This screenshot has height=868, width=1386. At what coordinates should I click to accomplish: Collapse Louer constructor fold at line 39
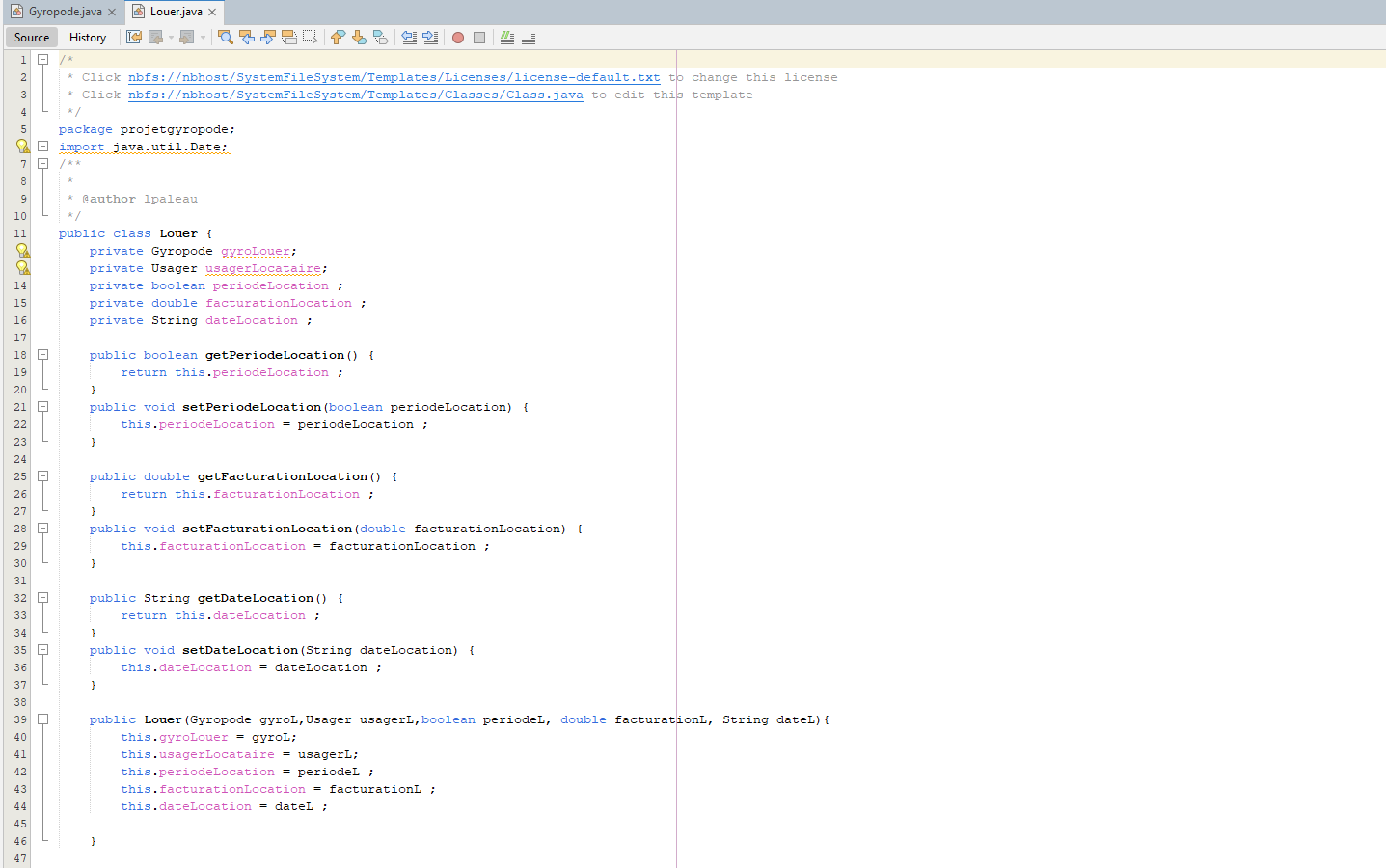tap(42, 719)
